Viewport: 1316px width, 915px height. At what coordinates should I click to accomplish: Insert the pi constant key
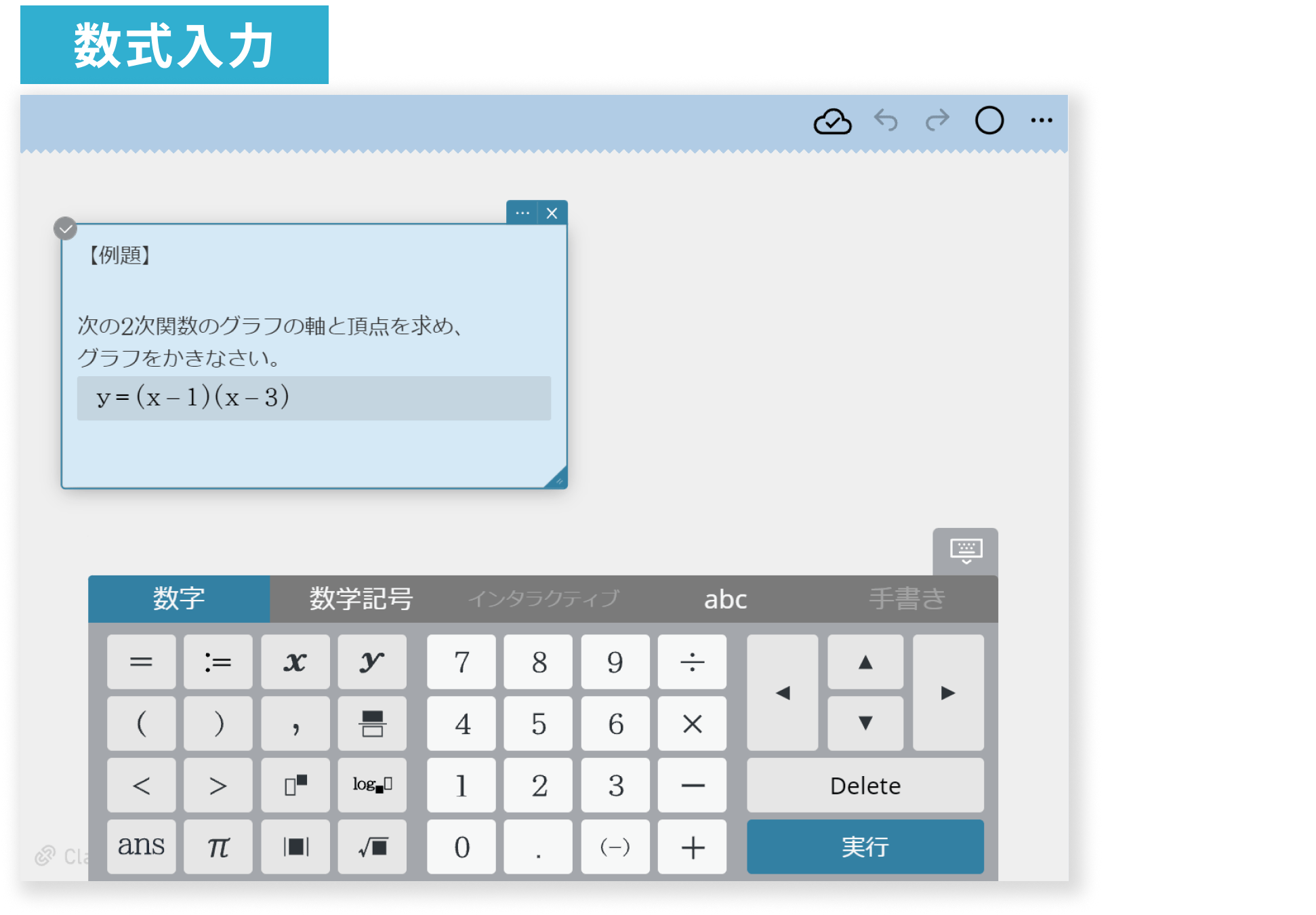click(x=218, y=847)
